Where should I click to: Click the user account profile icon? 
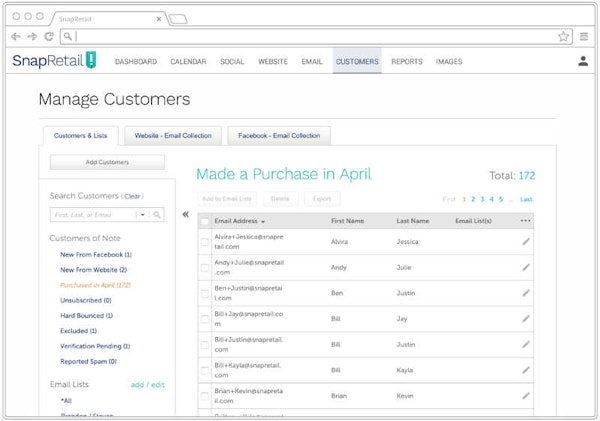point(583,61)
